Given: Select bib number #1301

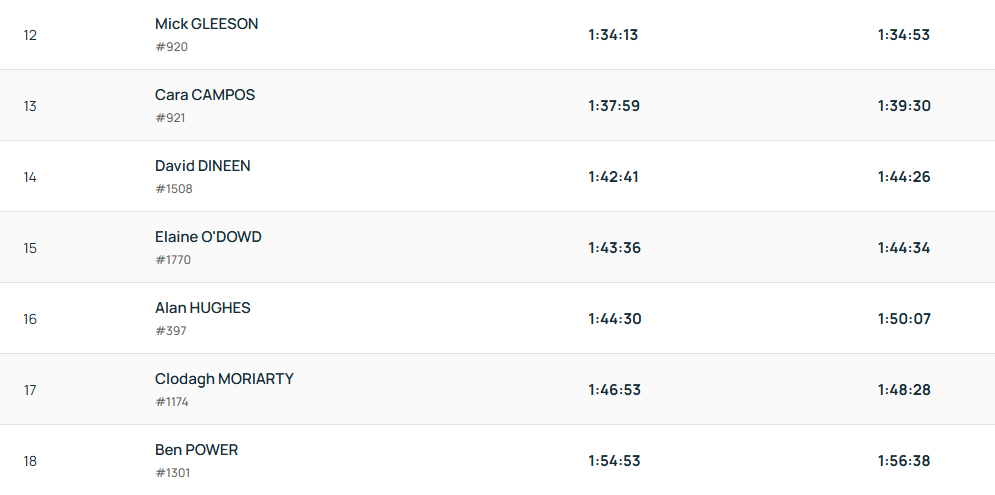Looking at the screenshot, I should point(173,472).
